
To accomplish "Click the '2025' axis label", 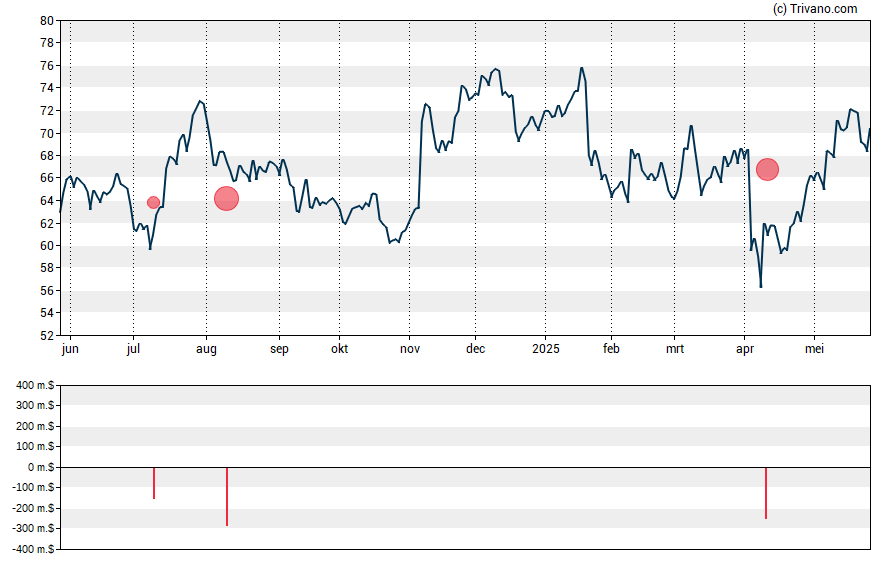I will tap(546, 349).
